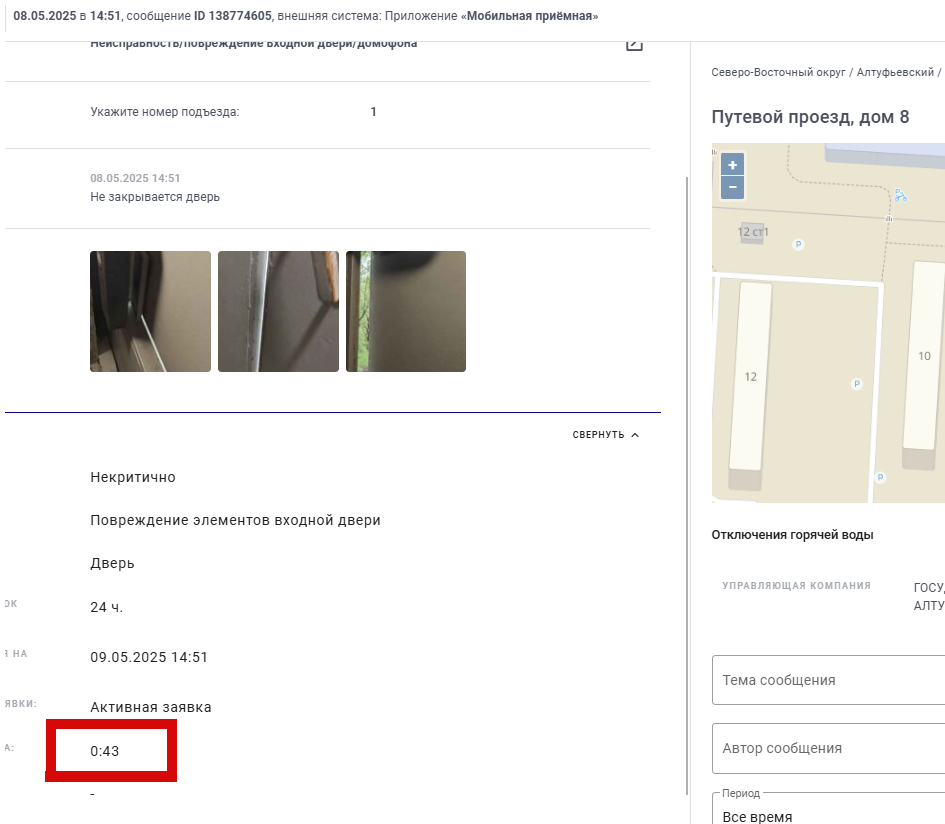Click building 12 on the map

click(750, 377)
